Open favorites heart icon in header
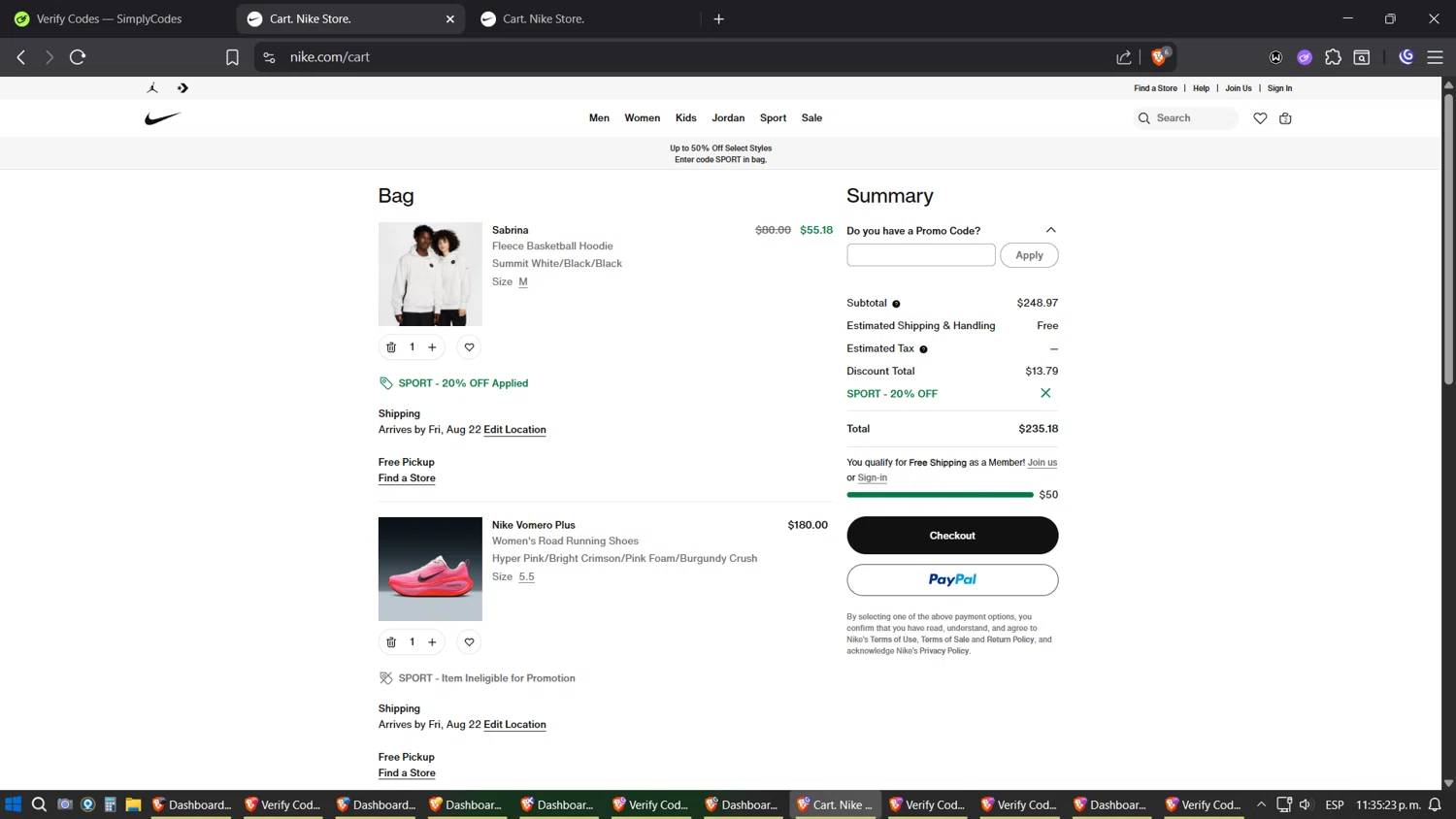The image size is (1456, 819). (x=1260, y=118)
